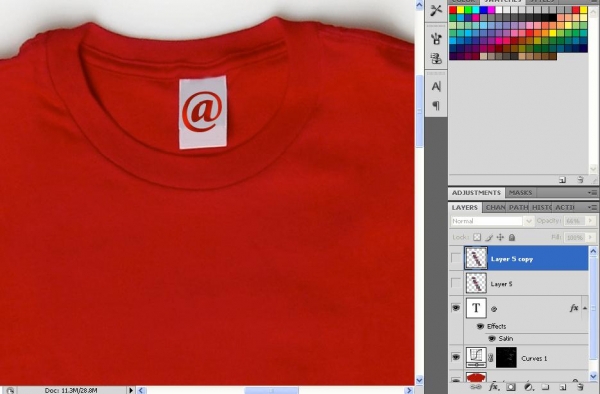Switch to the History tab
600x394 pixels.
(x=541, y=207)
